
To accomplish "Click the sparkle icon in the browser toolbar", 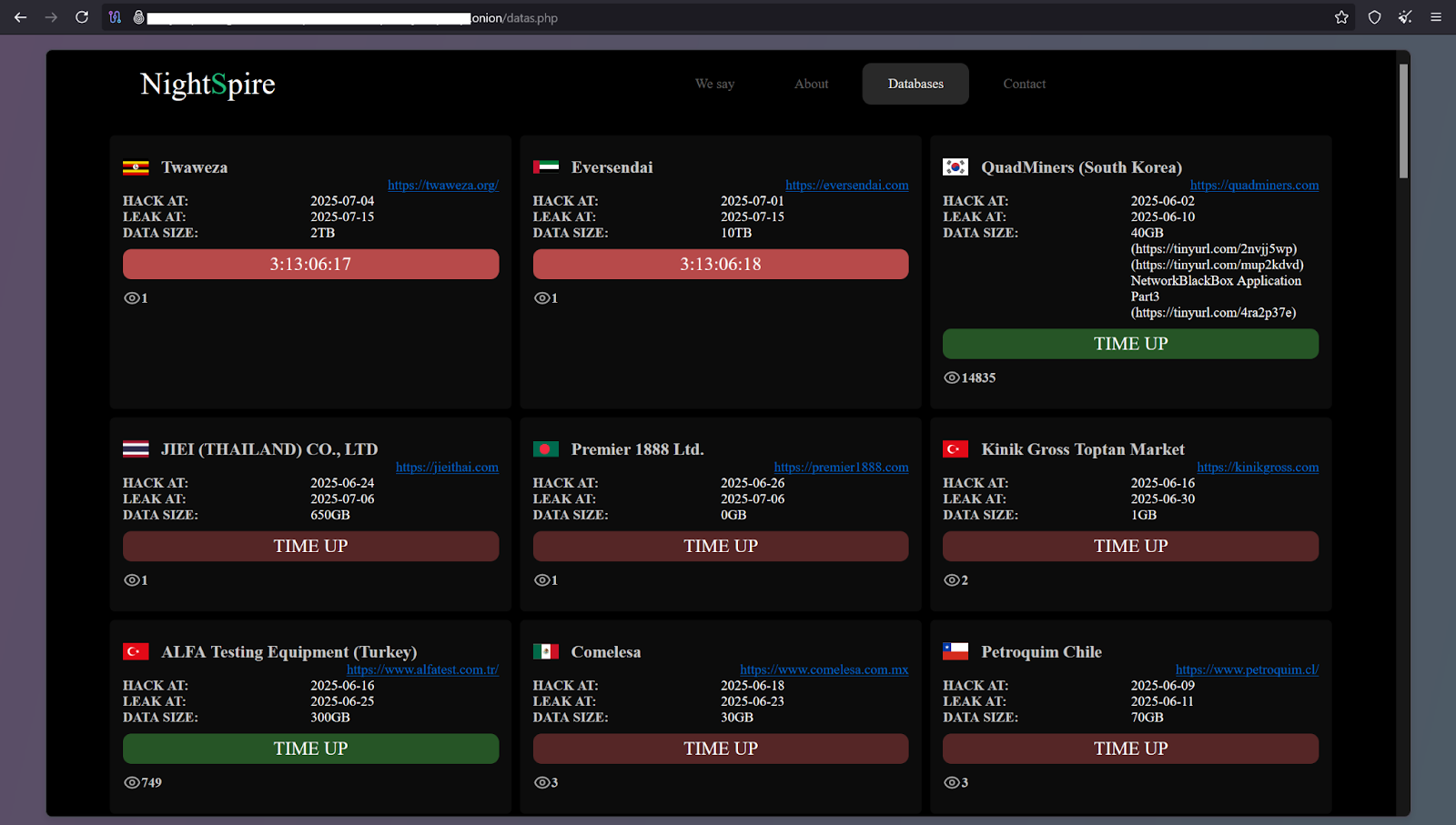I will (1406, 17).
